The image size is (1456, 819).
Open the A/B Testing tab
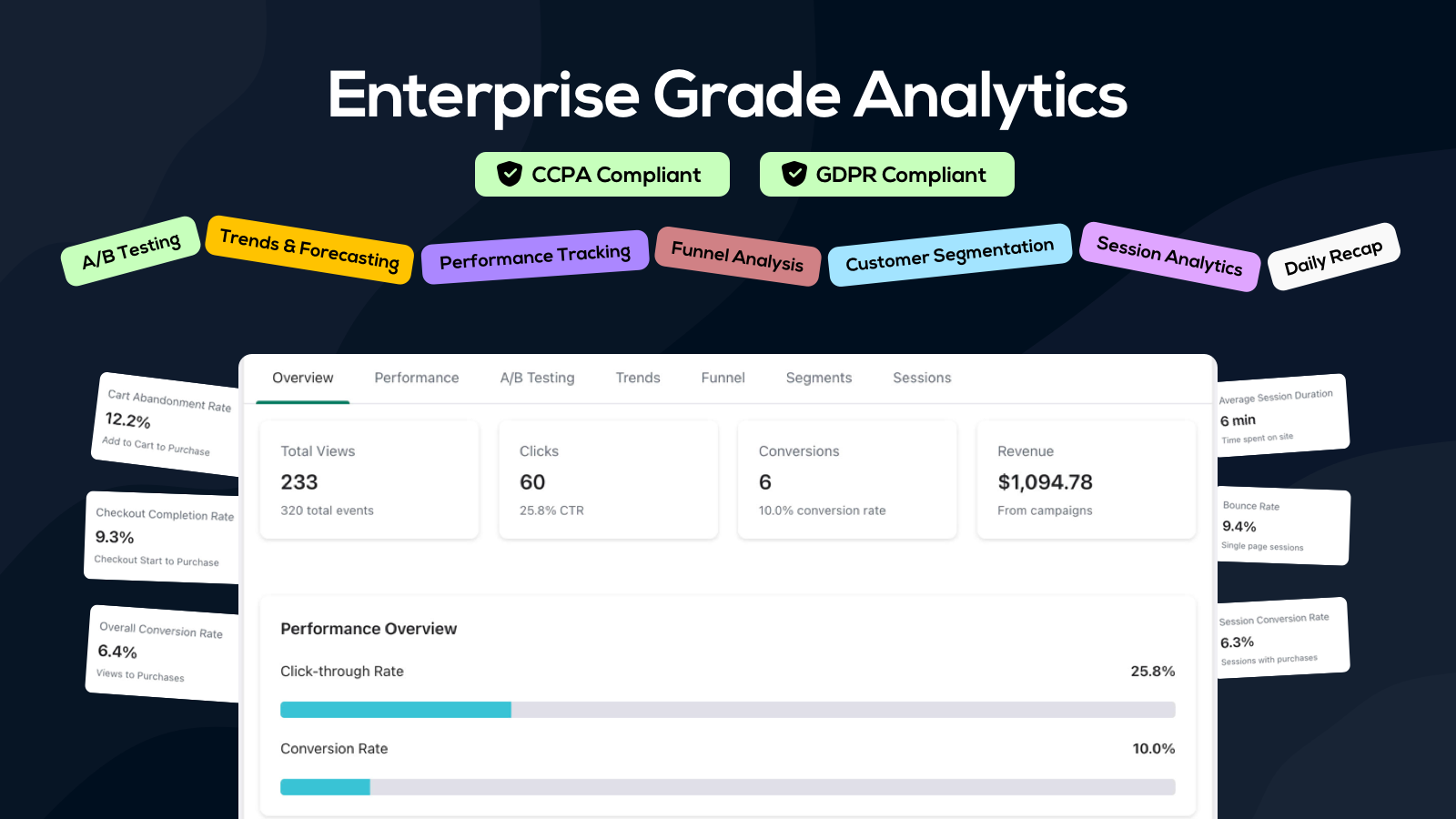pos(537,378)
